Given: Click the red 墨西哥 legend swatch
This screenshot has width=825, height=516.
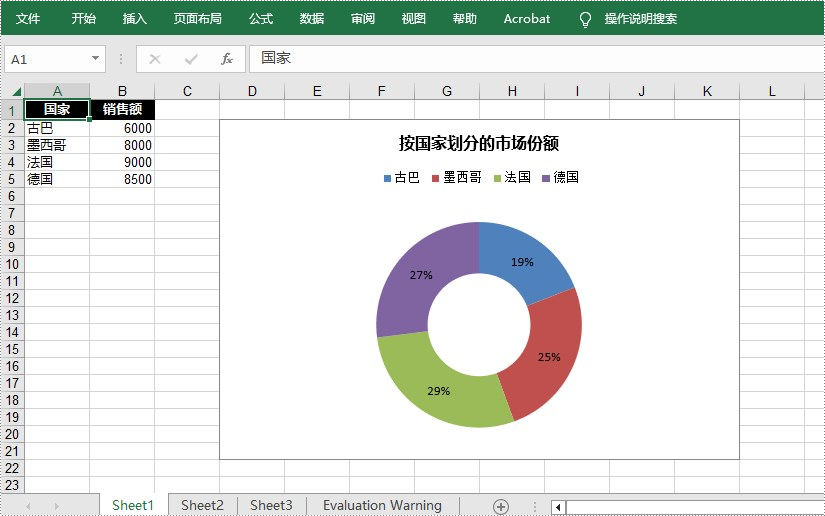Looking at the screenshot, I should click(435, 178).
